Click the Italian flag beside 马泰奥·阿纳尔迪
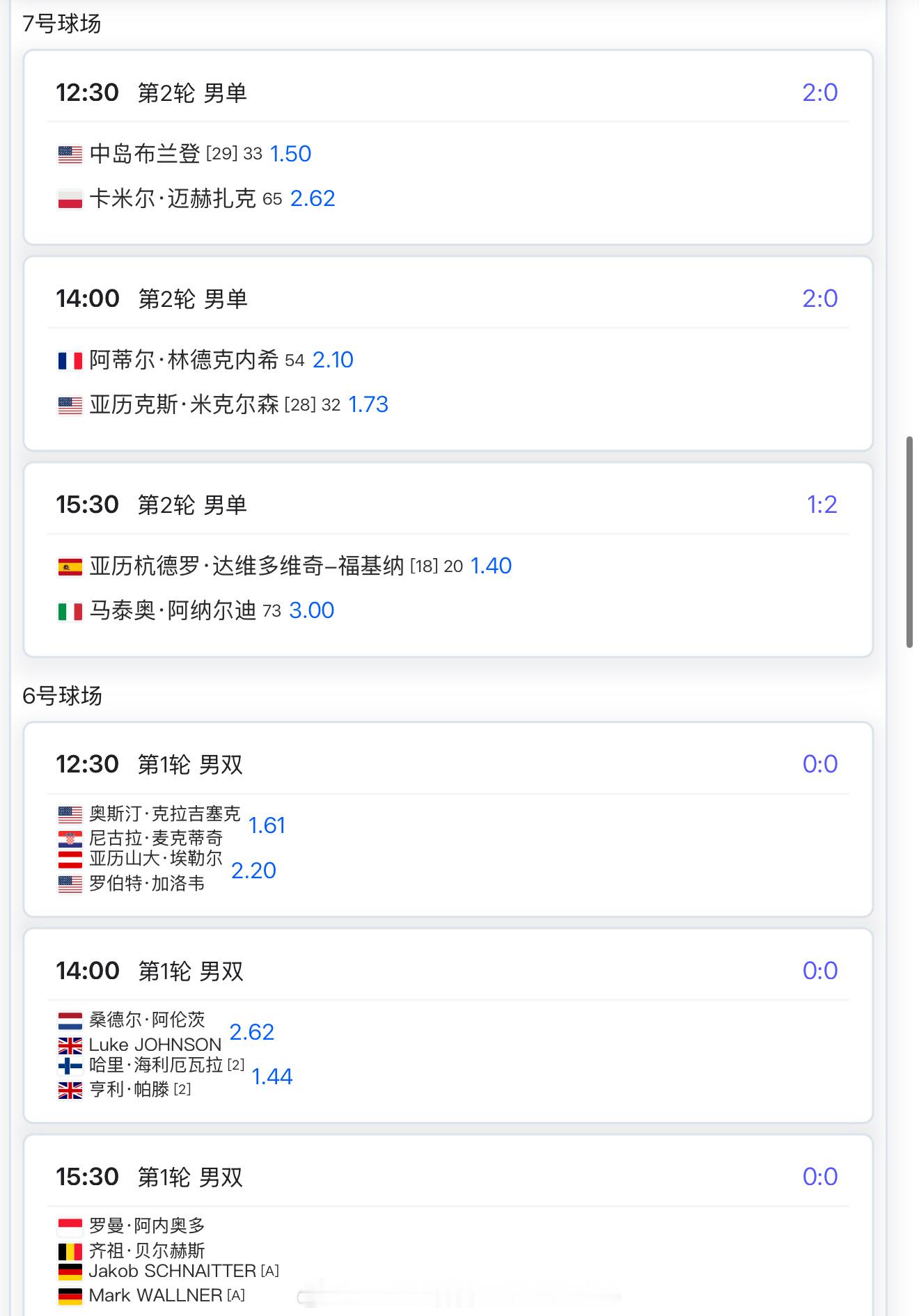The image size is (919, 1316). pos(70,611)
